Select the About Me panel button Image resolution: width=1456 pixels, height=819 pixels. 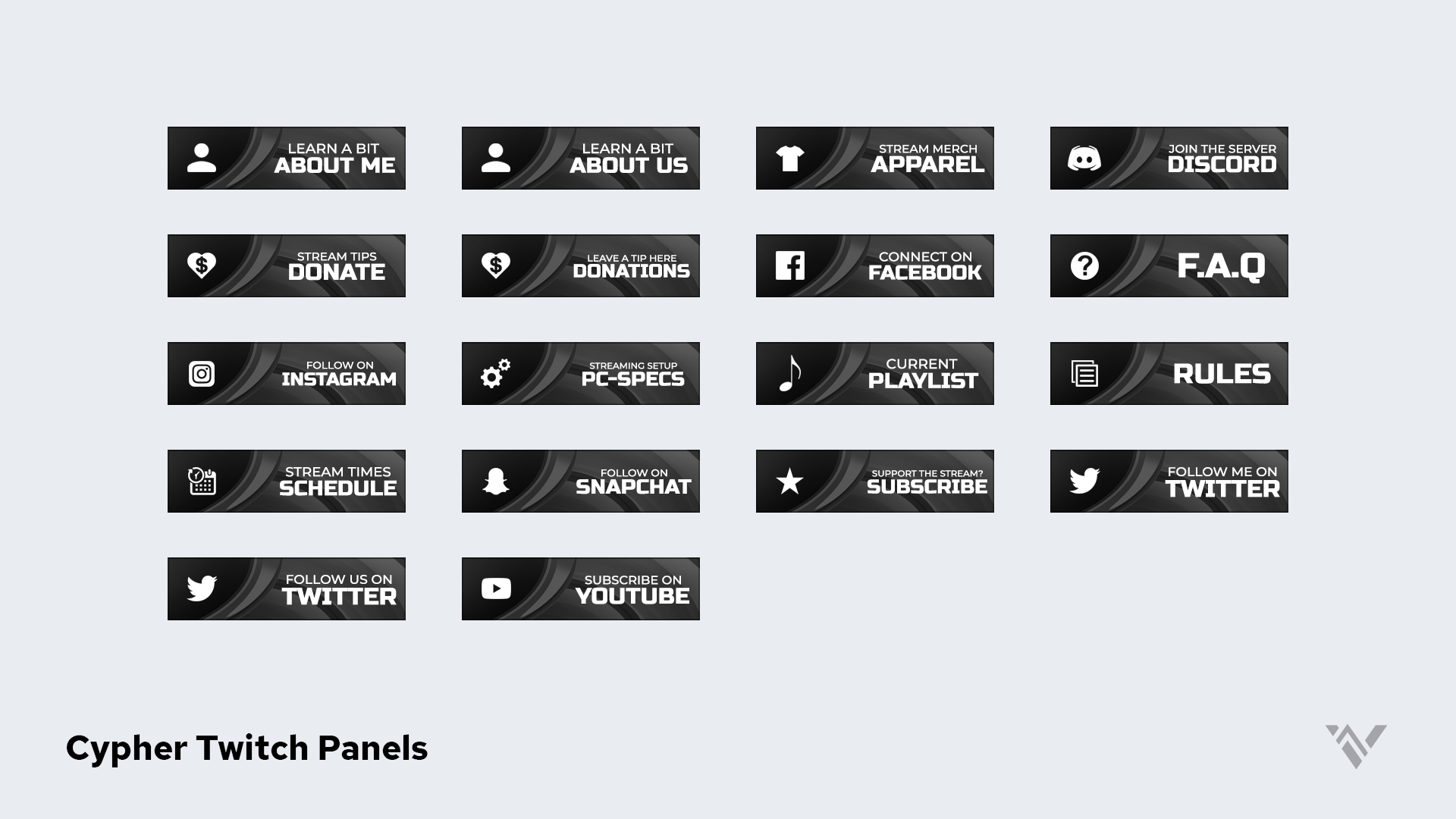286,158
